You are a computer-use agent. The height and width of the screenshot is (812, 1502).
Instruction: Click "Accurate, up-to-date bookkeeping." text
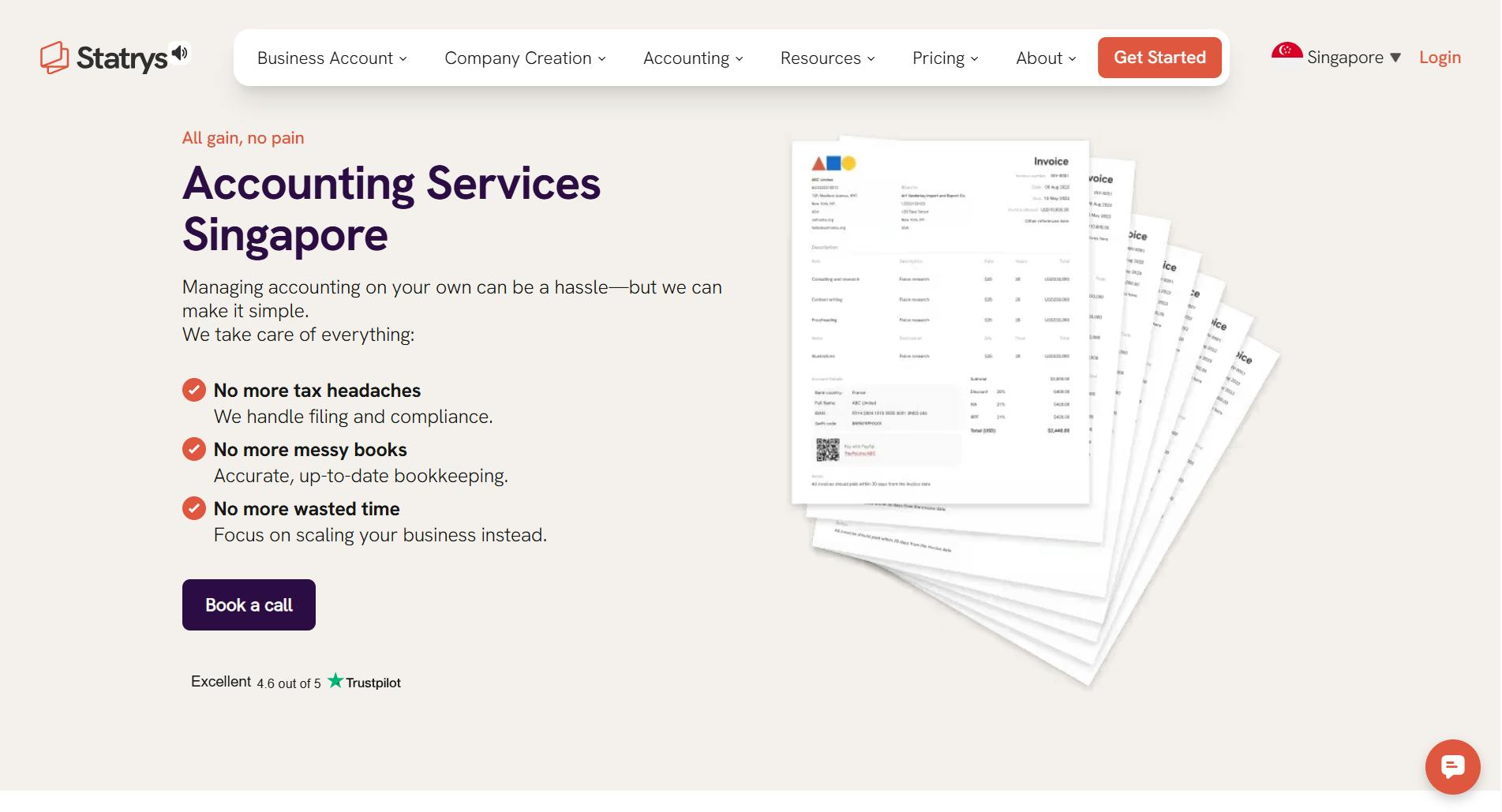361,476
